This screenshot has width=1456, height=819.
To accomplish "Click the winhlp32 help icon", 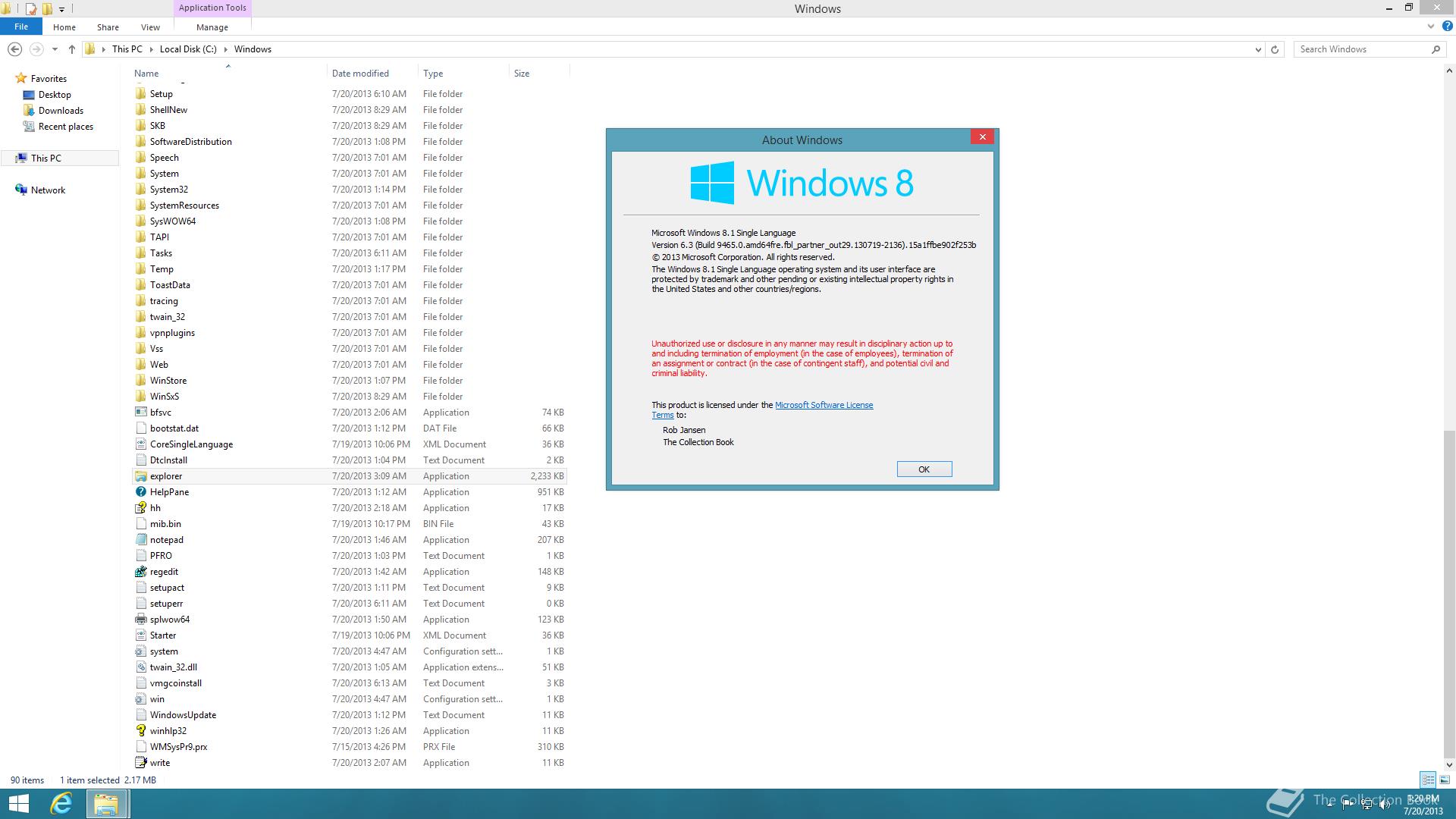I will pos(140,731).
